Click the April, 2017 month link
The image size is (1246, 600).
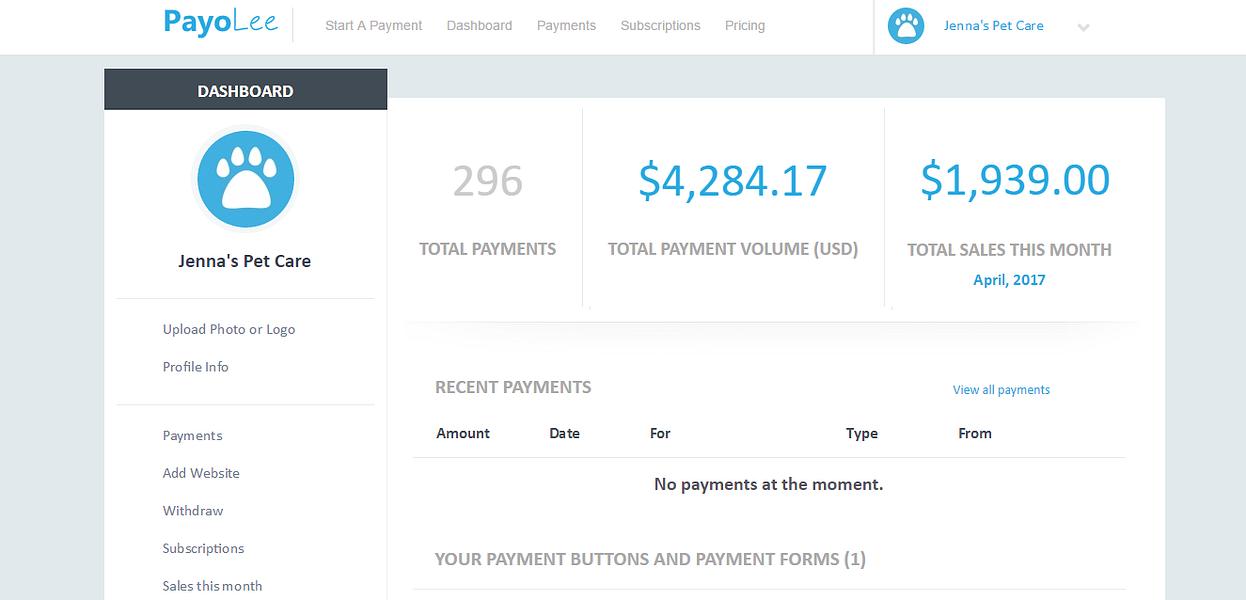pos(1009,280)
